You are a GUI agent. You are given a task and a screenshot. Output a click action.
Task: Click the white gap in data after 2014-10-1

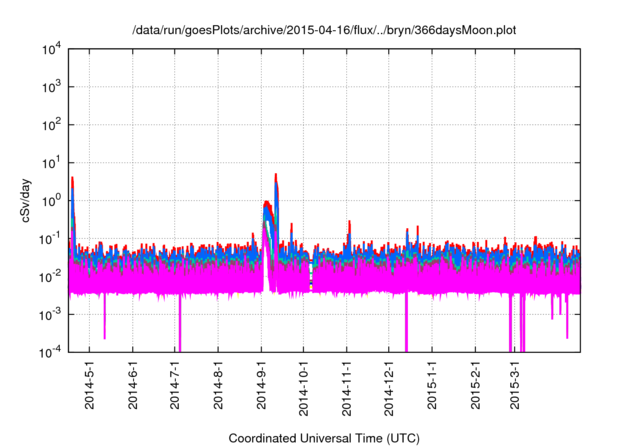pyautogui.click(x=311, y=278)
